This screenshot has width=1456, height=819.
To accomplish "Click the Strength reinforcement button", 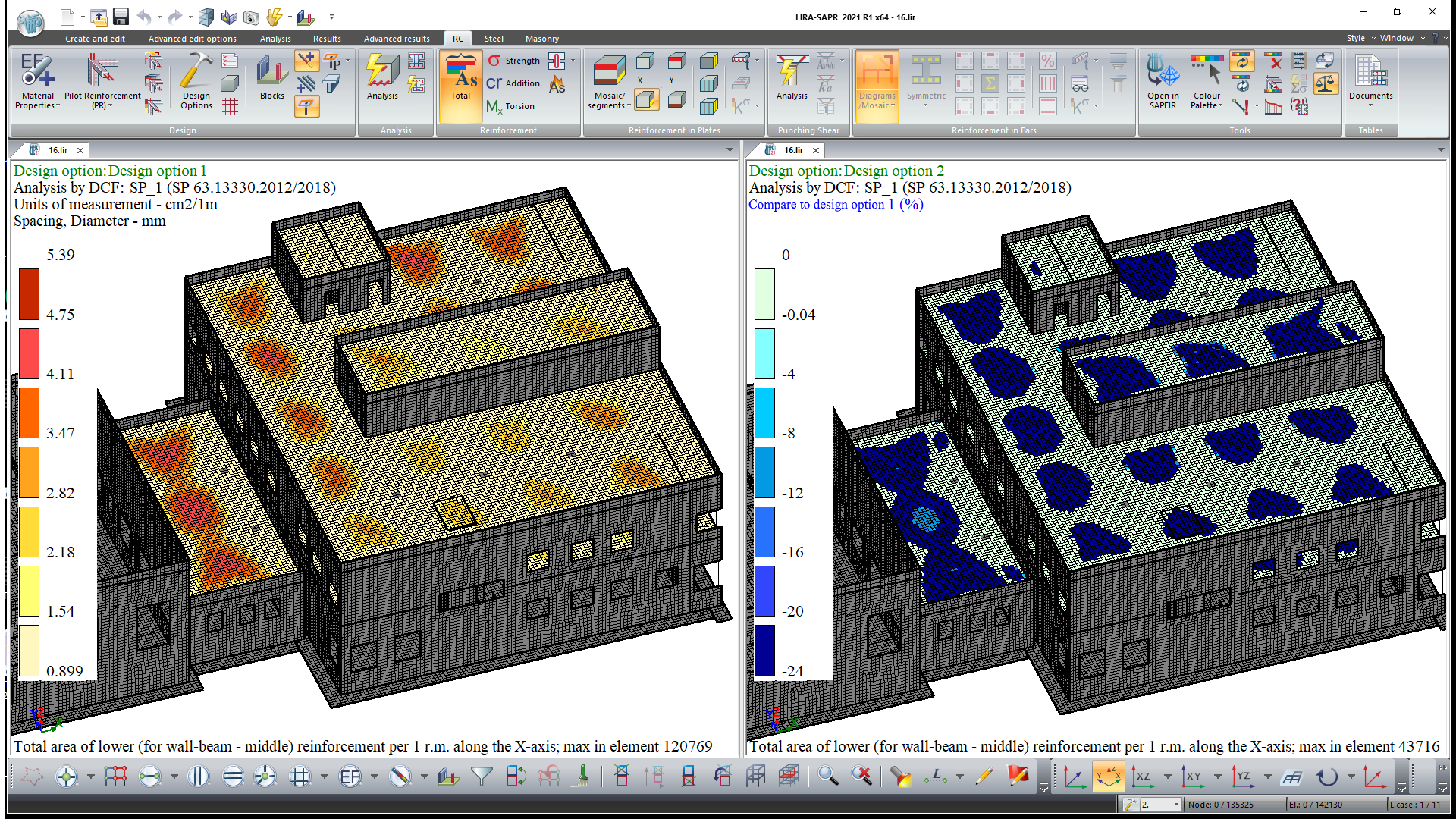I will click(x=514, y=61).
